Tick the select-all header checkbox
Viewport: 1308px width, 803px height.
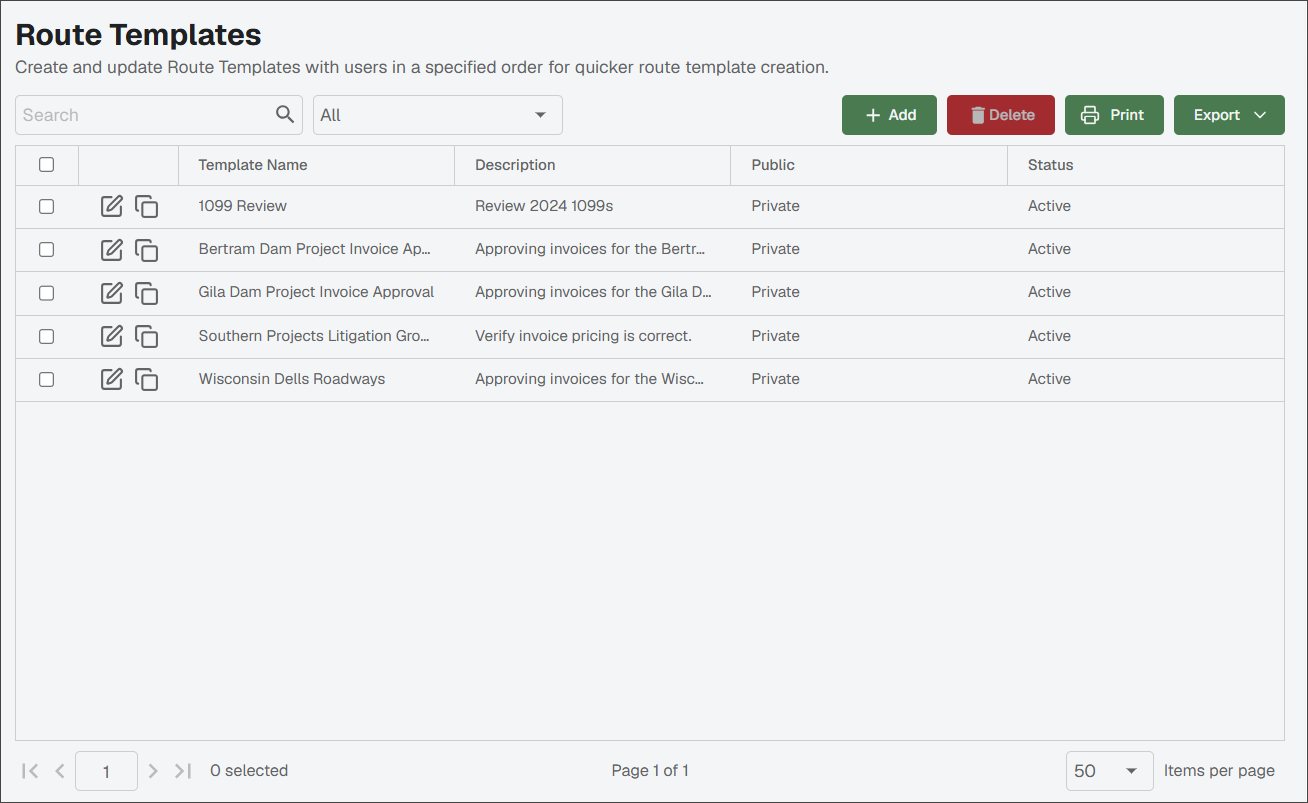click(46, 165)
